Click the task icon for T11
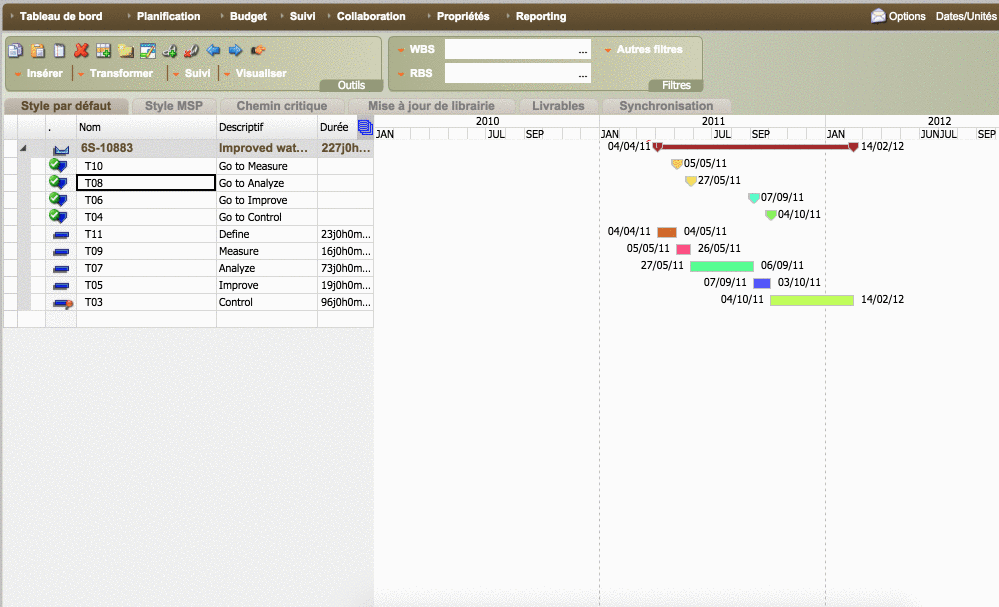 (x=61, y=234)
